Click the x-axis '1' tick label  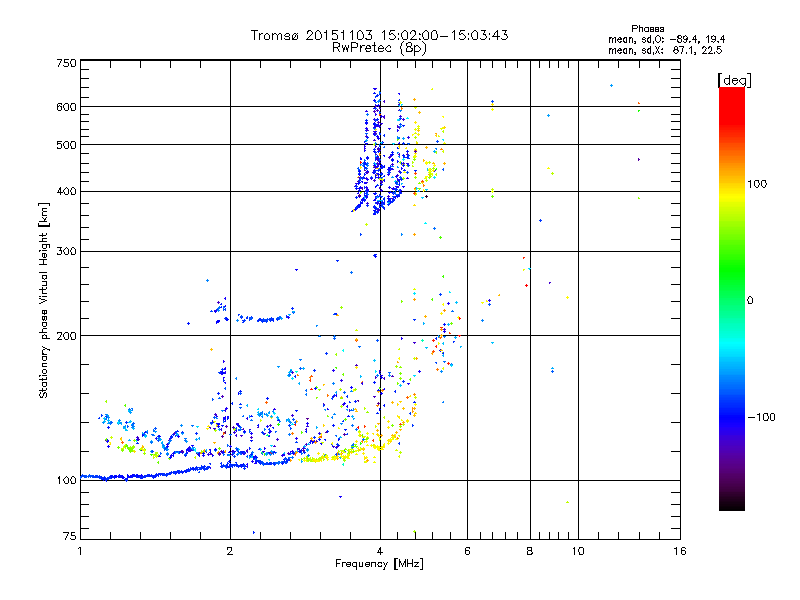point(80,551)
